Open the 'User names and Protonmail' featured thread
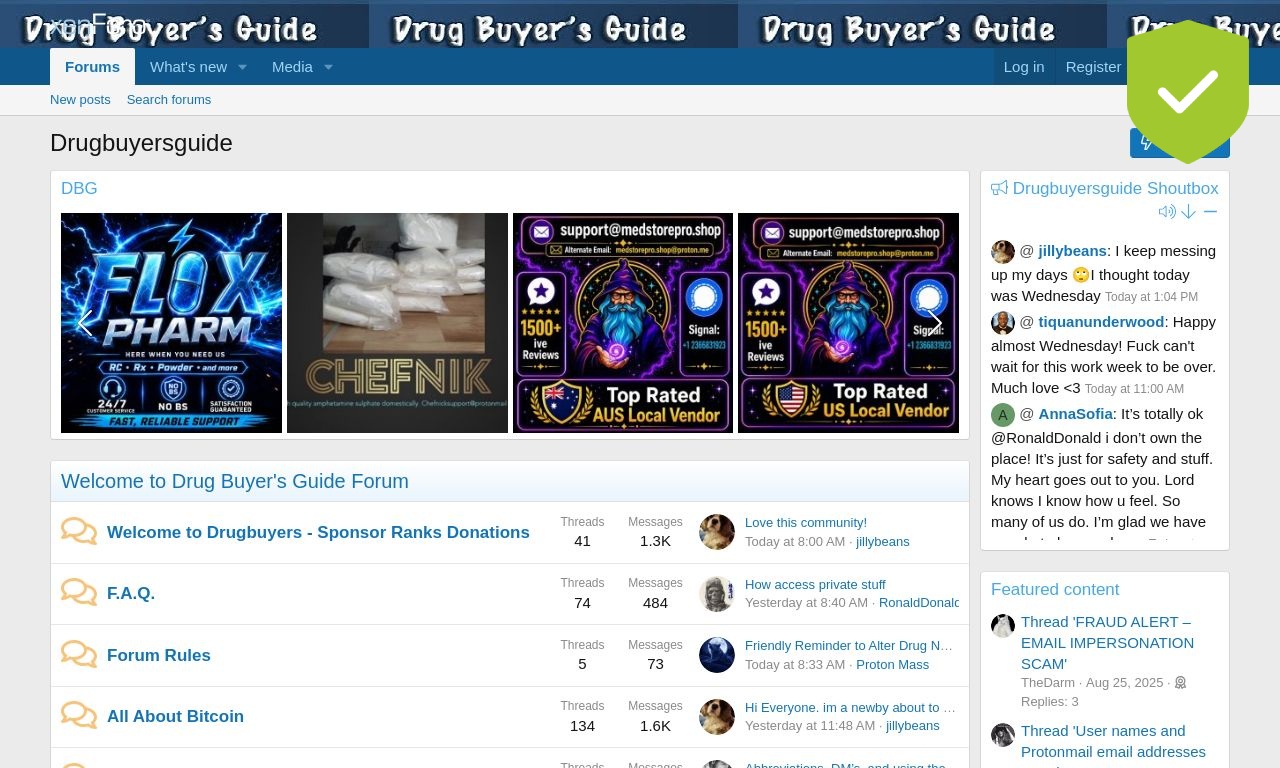 pos(1113,741)
